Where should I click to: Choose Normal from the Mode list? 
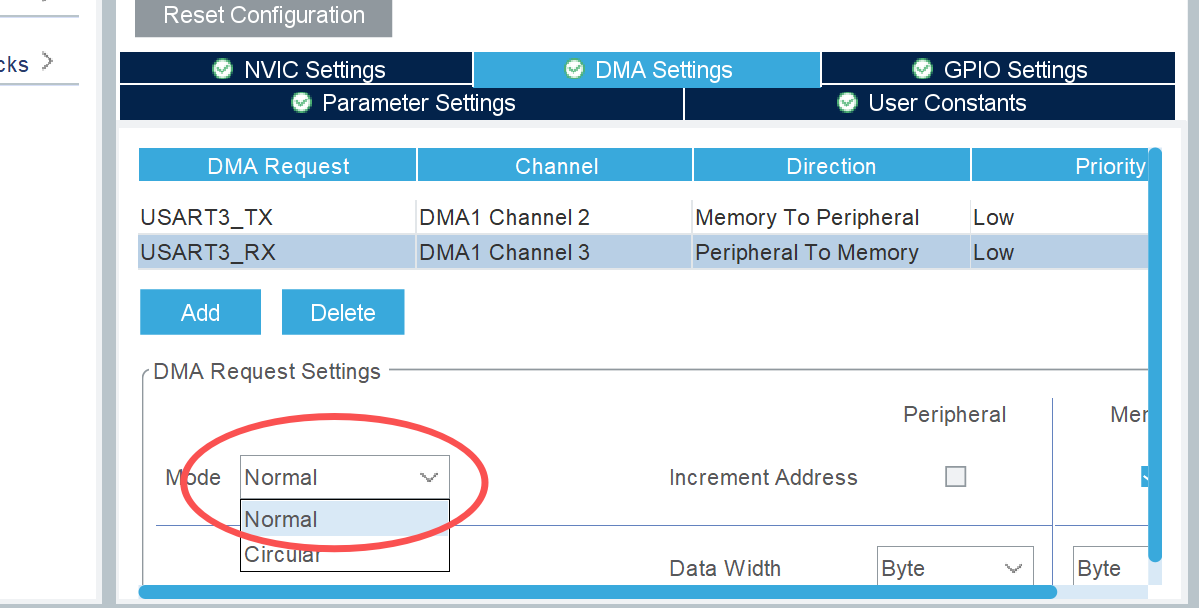345,519
